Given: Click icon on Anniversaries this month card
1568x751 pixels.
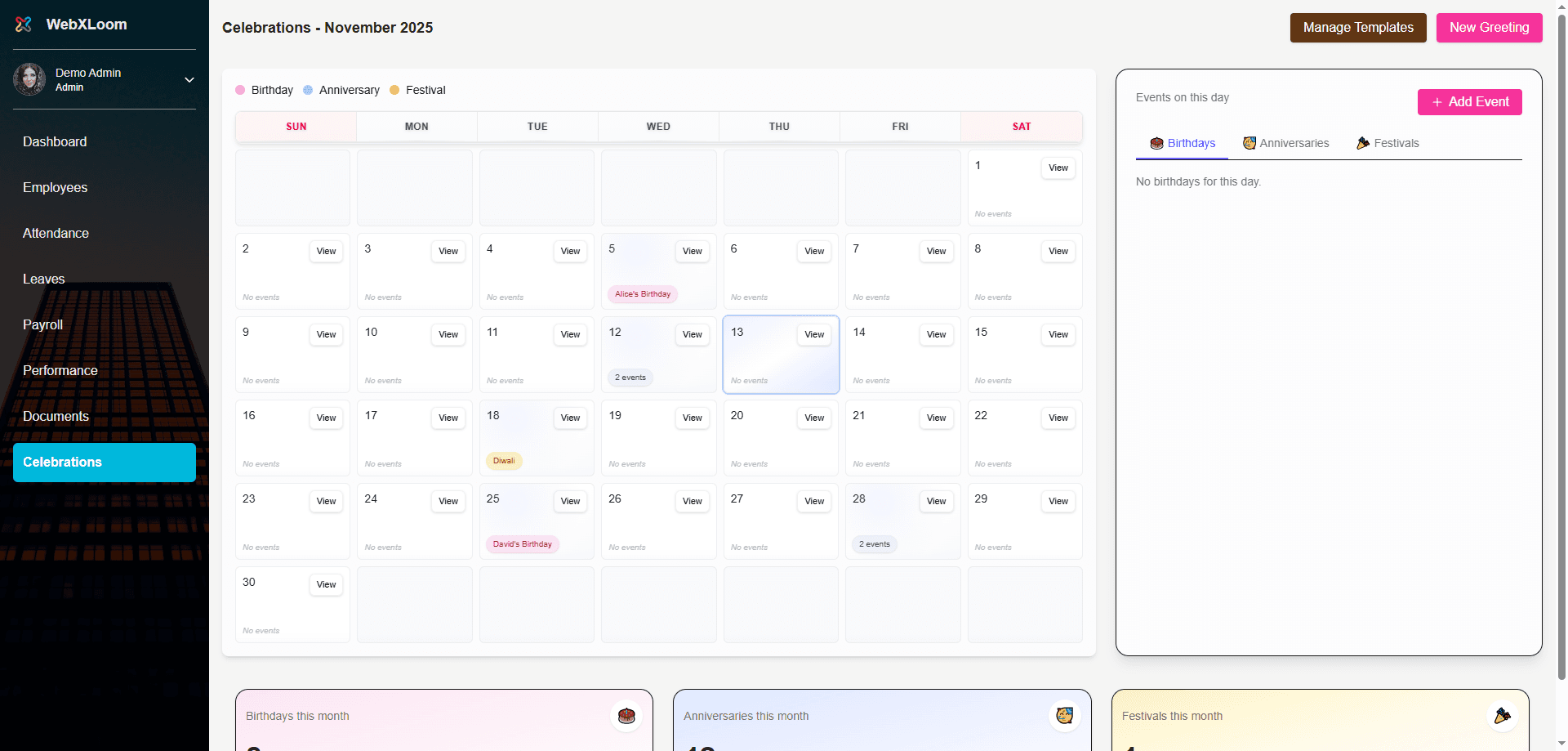Looking at the screenshot, I should pyautogui.click(x=1064, y=716).
